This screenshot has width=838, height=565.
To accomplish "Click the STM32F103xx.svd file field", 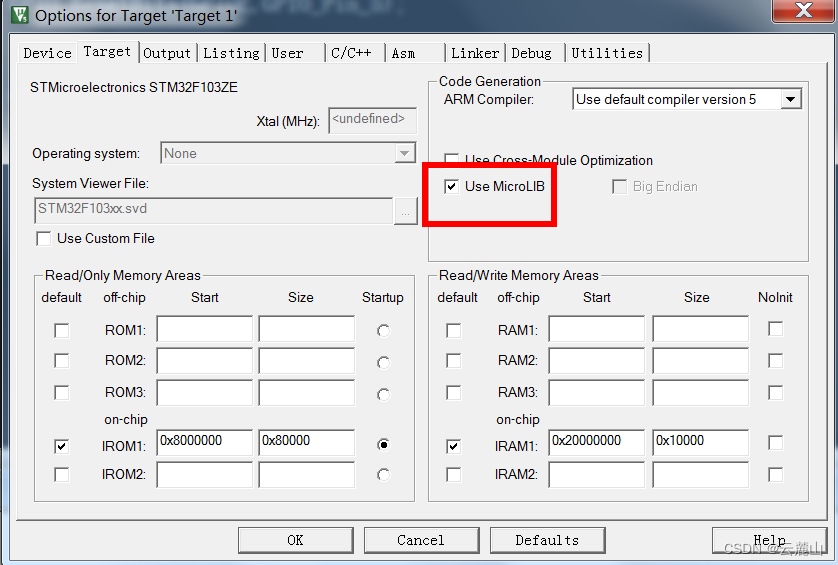I will tap(214, 210).
